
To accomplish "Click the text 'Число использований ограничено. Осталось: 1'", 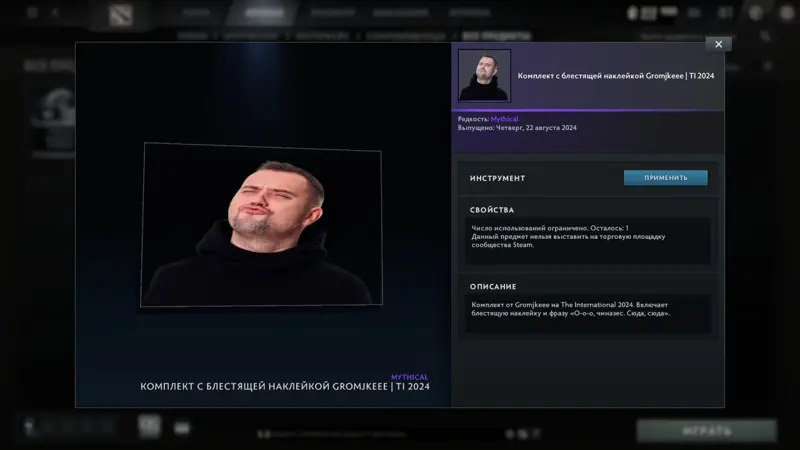I will 550,228.
